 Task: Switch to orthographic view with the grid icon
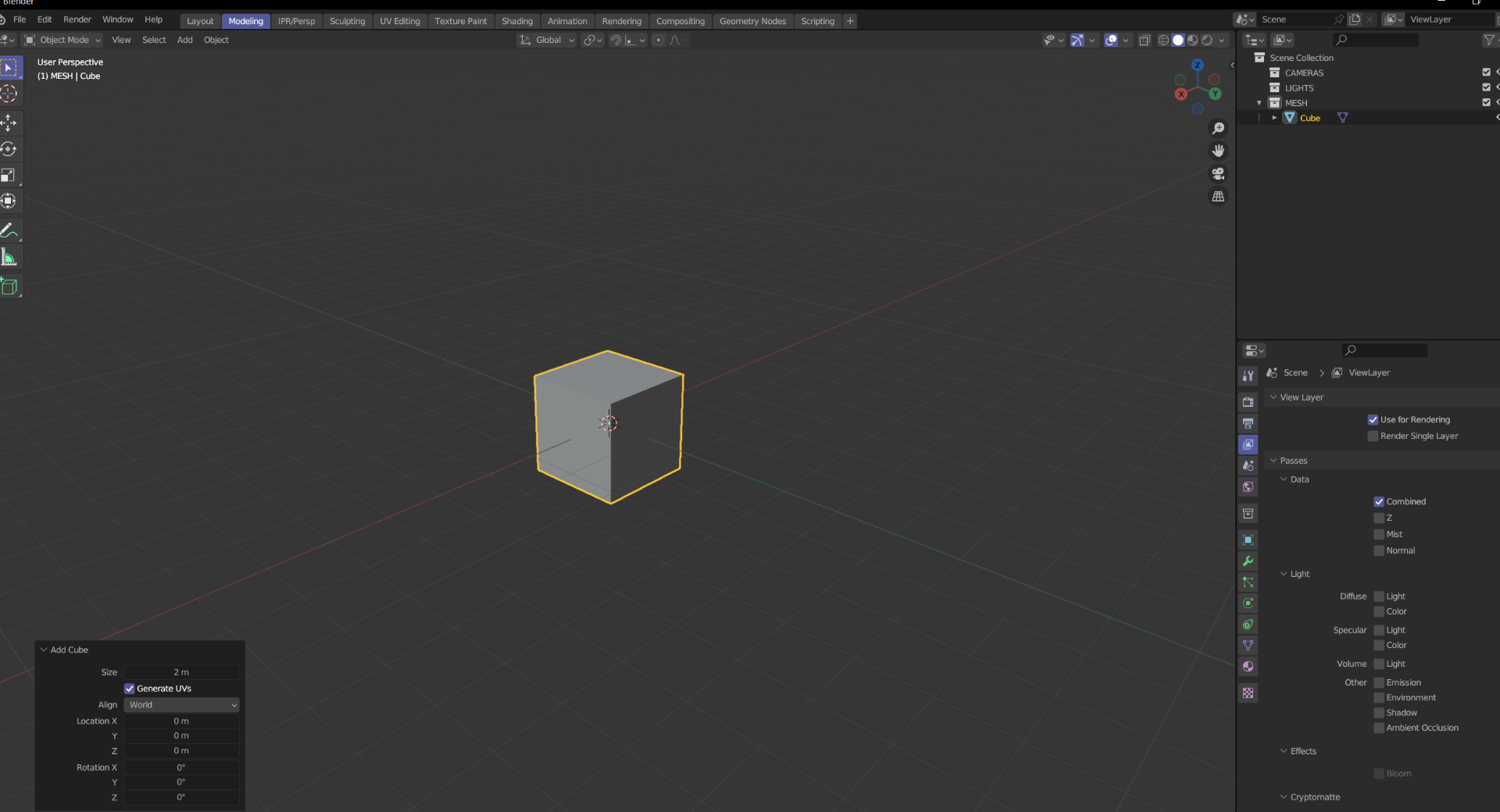pyautogui.click(x=1218, y=197)
